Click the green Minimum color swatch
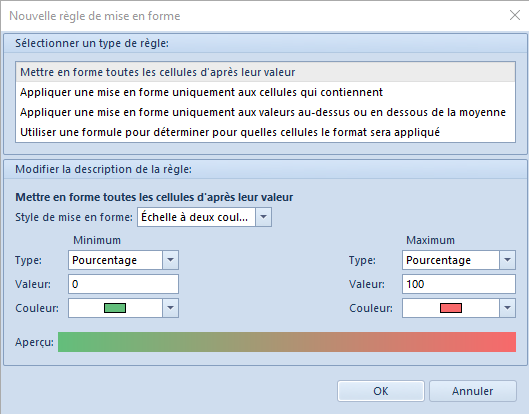Screen dimensions: 529x414 [x=115, y=308]
